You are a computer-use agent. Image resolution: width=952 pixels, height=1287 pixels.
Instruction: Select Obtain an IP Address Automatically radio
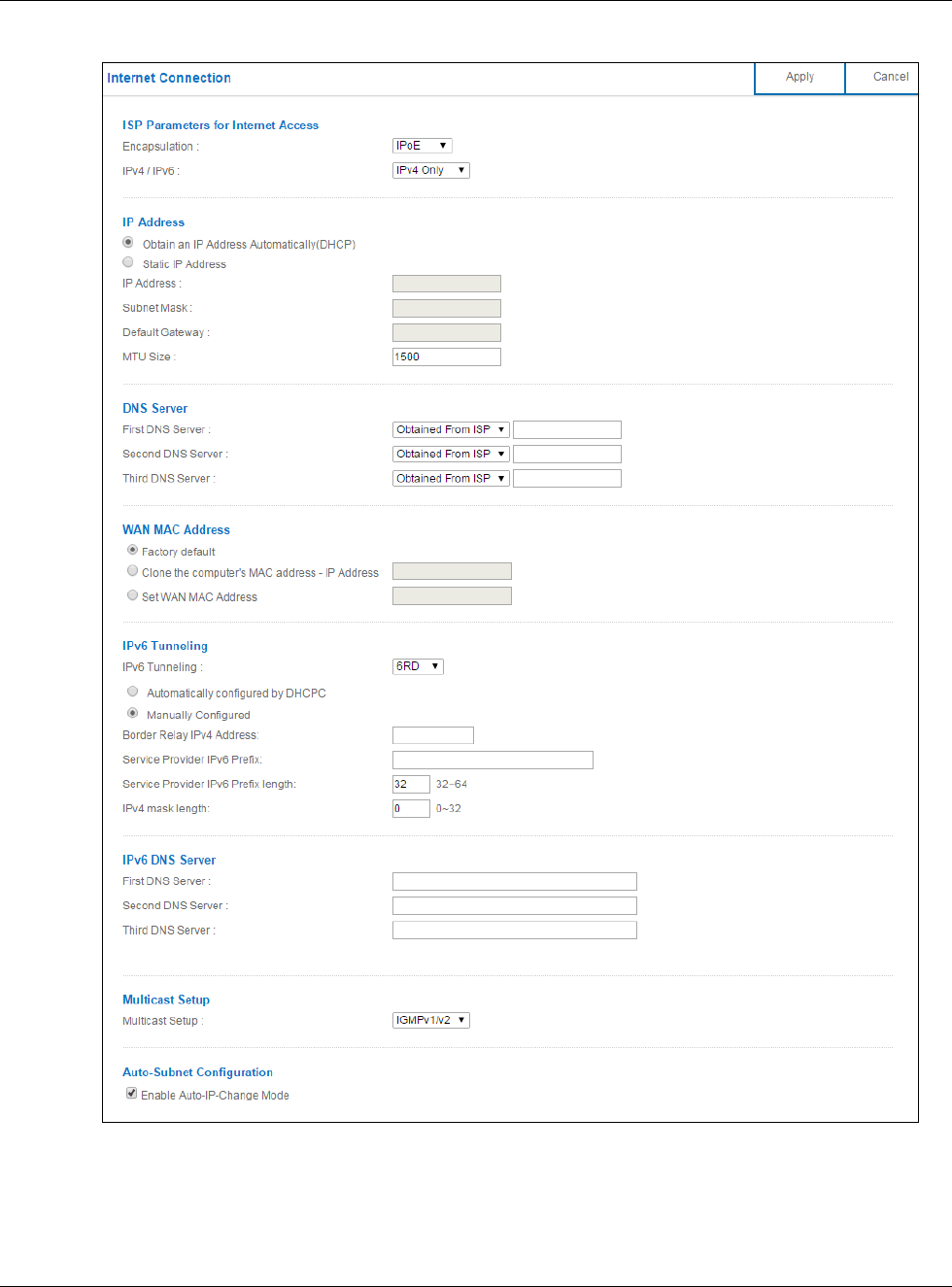point(128,243)
